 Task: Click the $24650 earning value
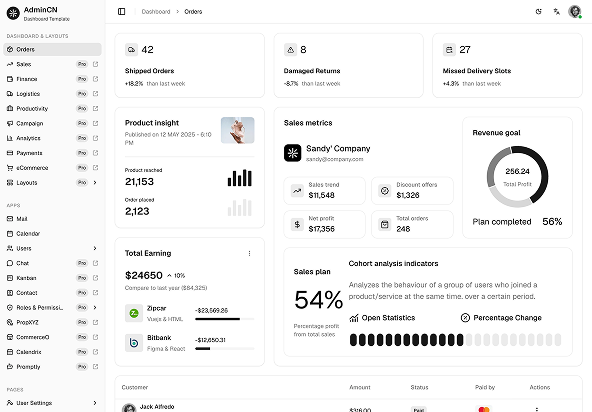point(144,275)
